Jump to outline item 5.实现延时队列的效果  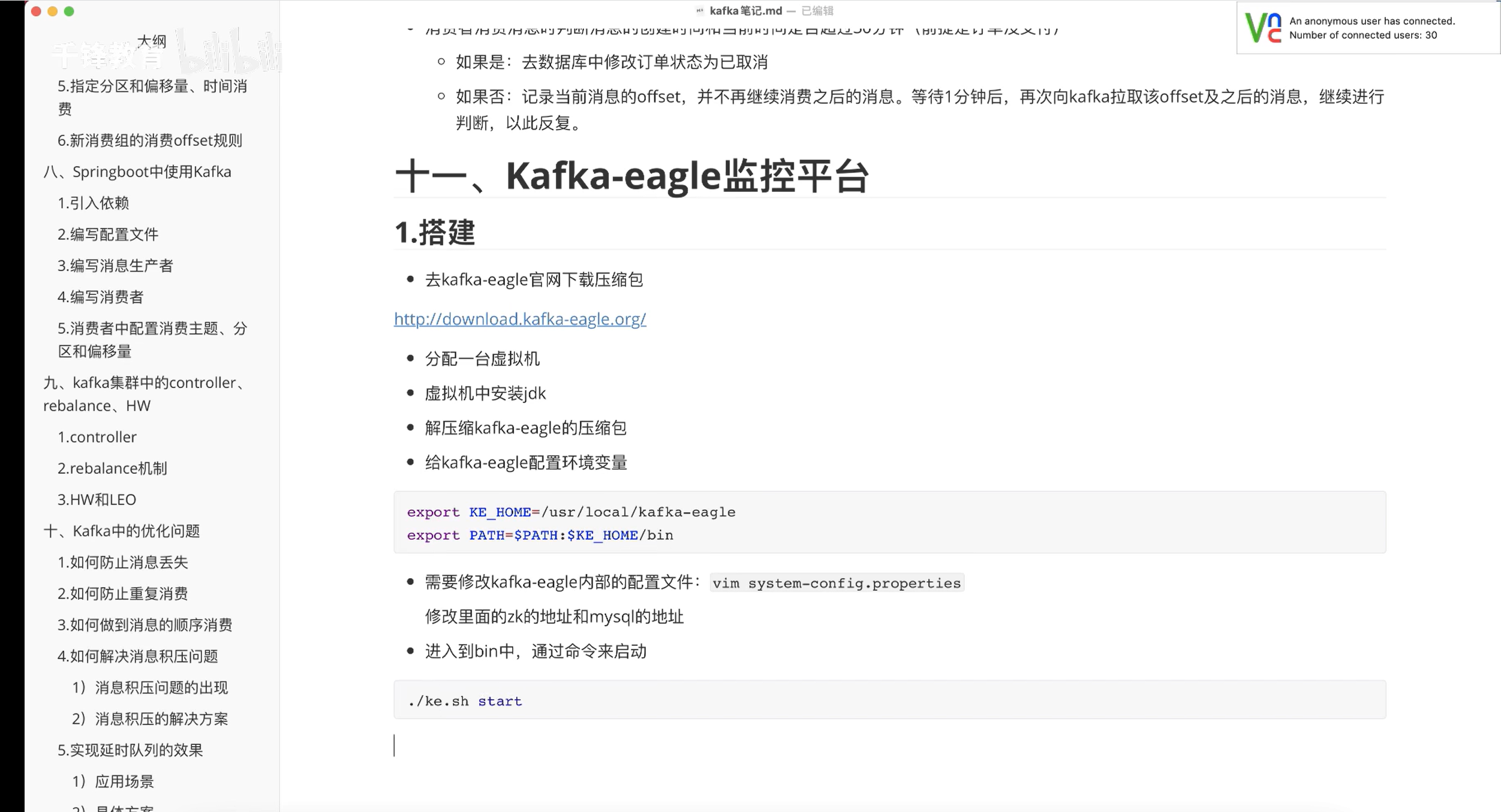(x=130, y=750)
